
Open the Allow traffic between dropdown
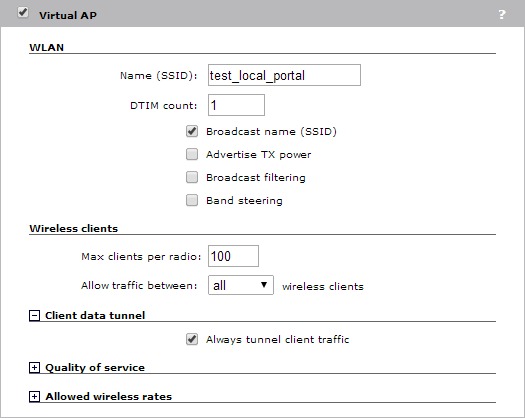[241, 285]
